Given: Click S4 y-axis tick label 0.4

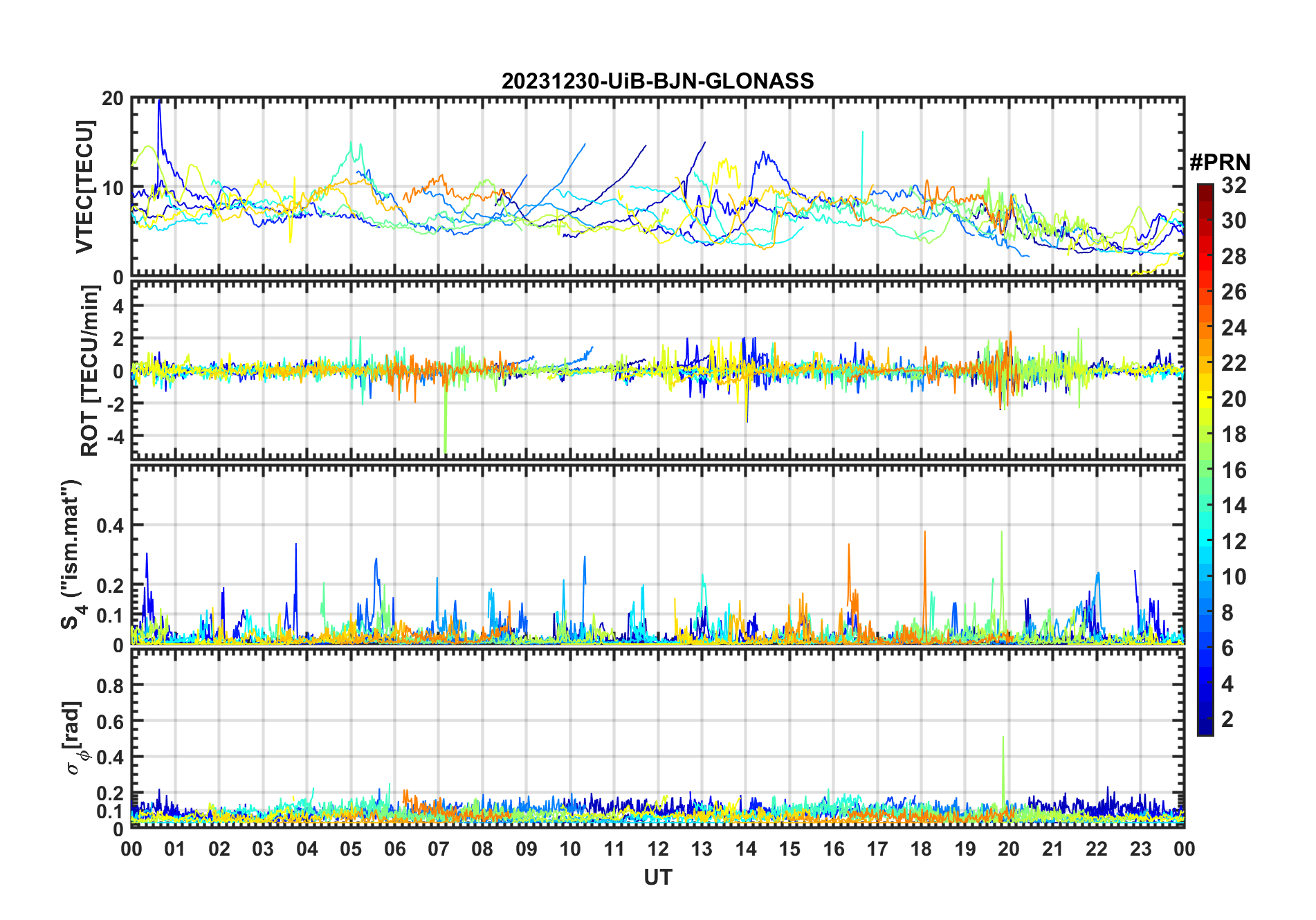Looking at the screenshot, I should tap(111, 526).
